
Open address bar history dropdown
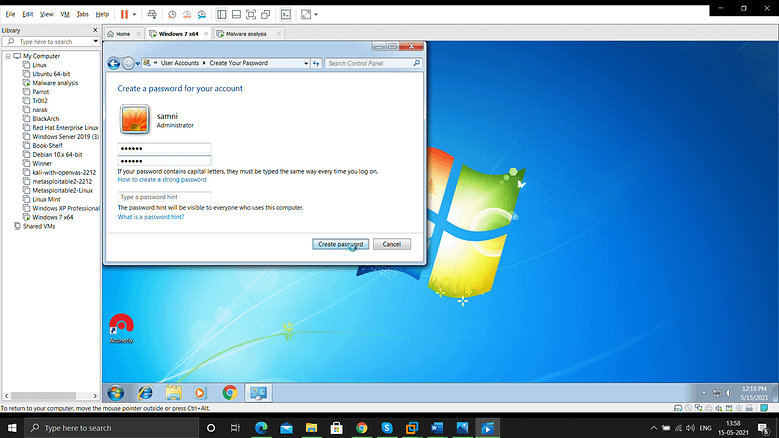[306, 63]
